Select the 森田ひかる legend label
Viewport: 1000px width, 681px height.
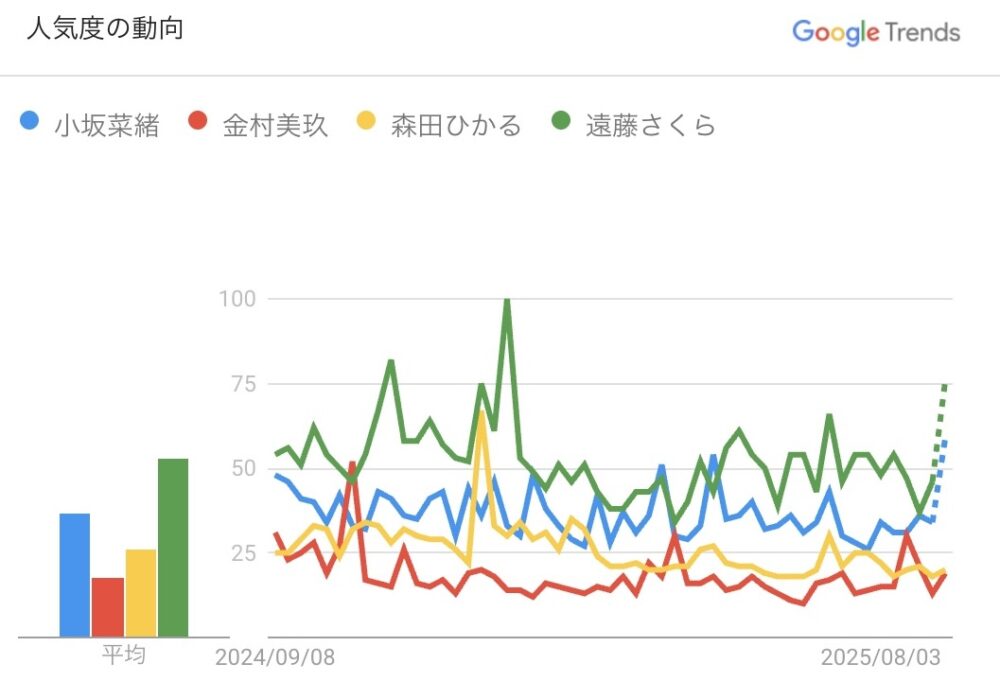point(455,126)
